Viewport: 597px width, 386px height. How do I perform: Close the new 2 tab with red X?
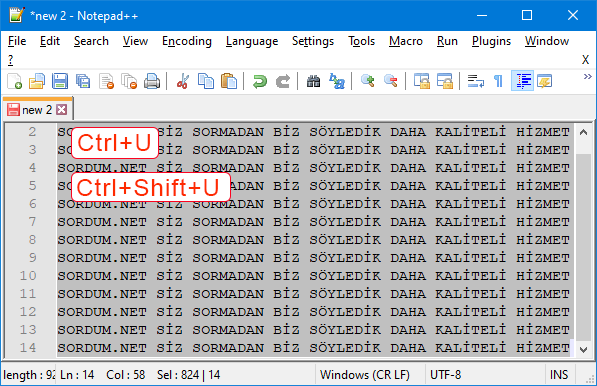pos(62,110)
